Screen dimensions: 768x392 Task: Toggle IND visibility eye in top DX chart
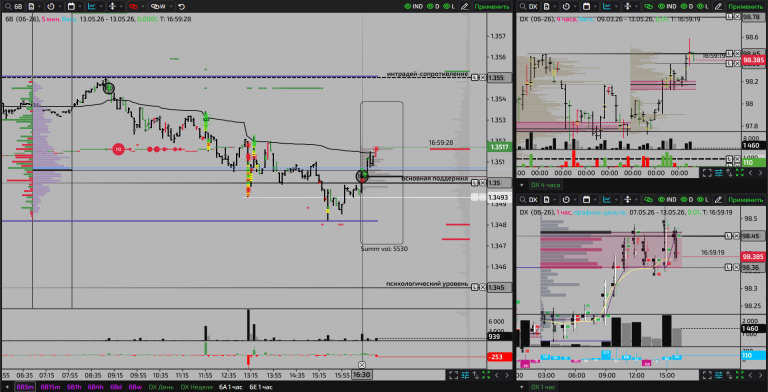click(x=662, y=6)
